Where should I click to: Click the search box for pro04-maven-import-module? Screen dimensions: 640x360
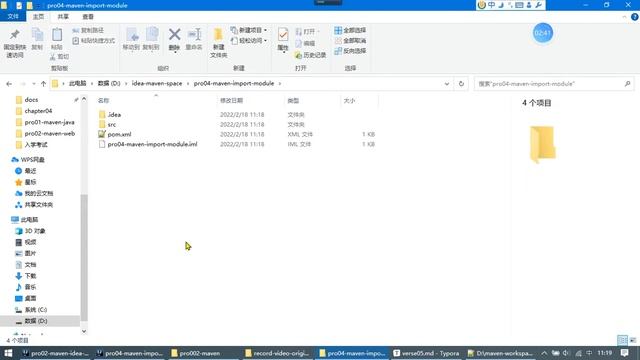pos(554,84)
